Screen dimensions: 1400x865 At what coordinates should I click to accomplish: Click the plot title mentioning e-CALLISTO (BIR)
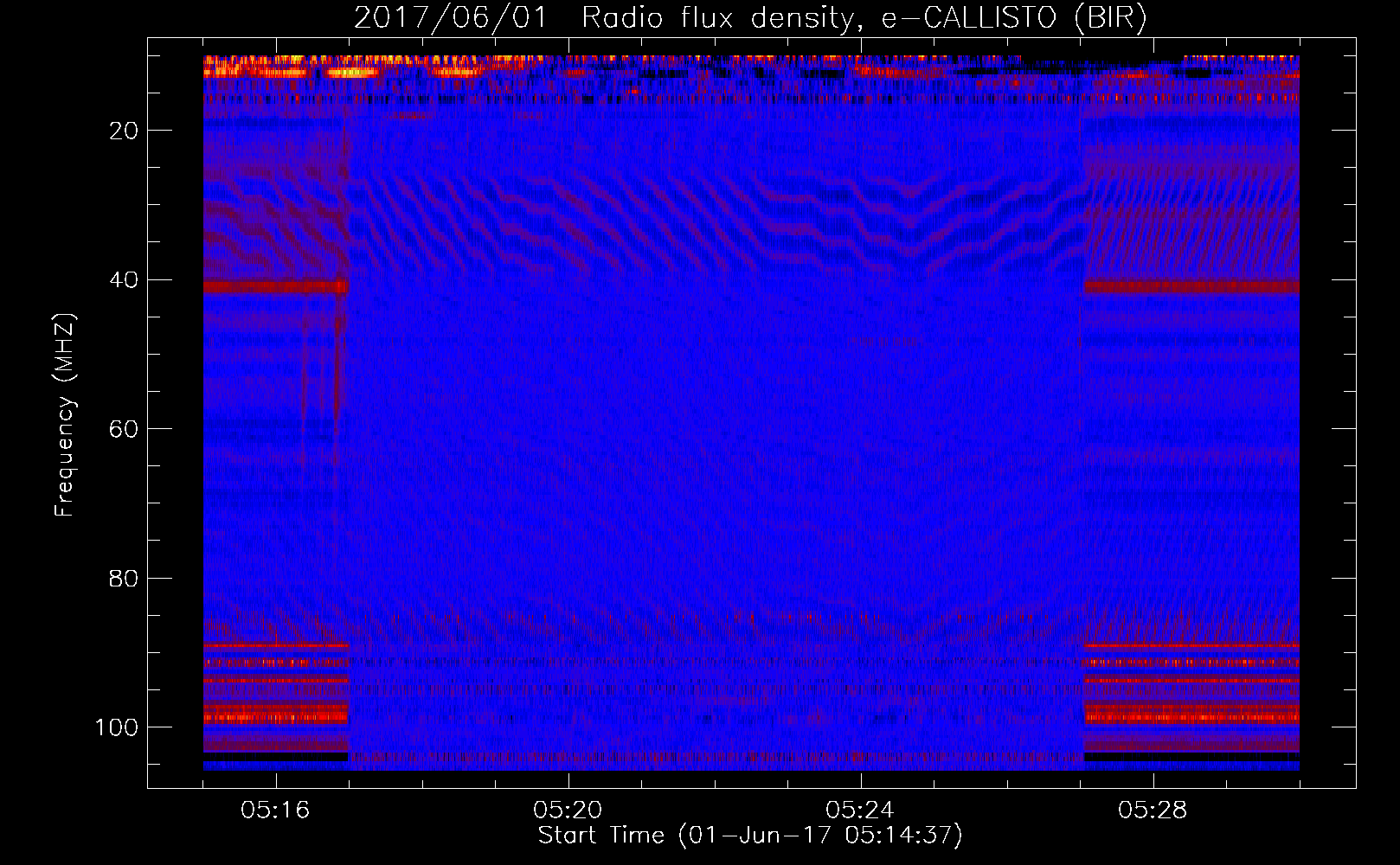point(750,18)
